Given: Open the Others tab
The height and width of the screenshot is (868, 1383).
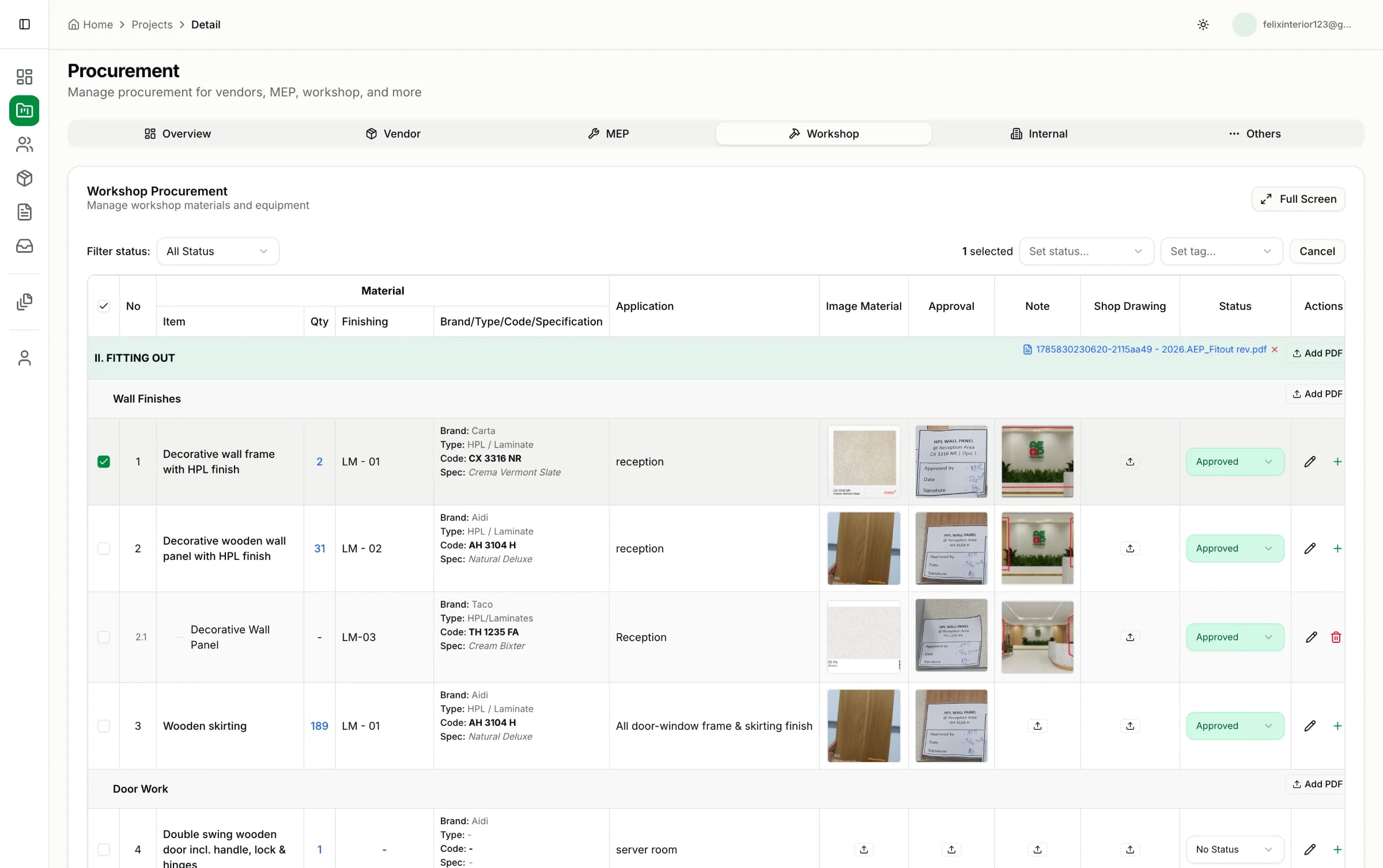Looking at the screenshot, I should (x=1254, y=134).
